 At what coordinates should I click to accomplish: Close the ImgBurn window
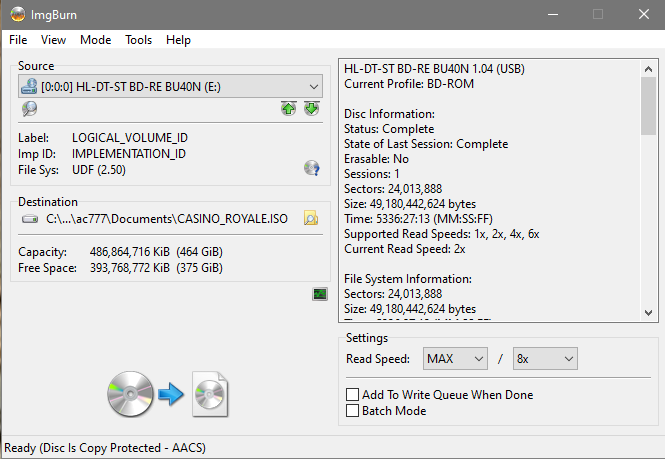644,14
